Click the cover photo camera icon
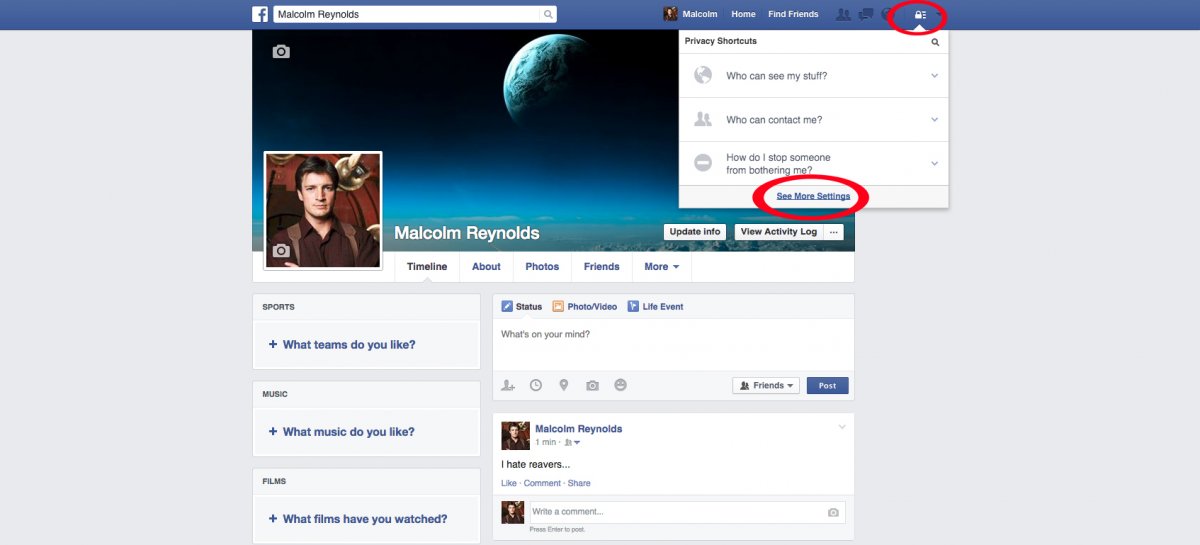The height and width of the screenshot is (545, 1200). tap(281, 51)
